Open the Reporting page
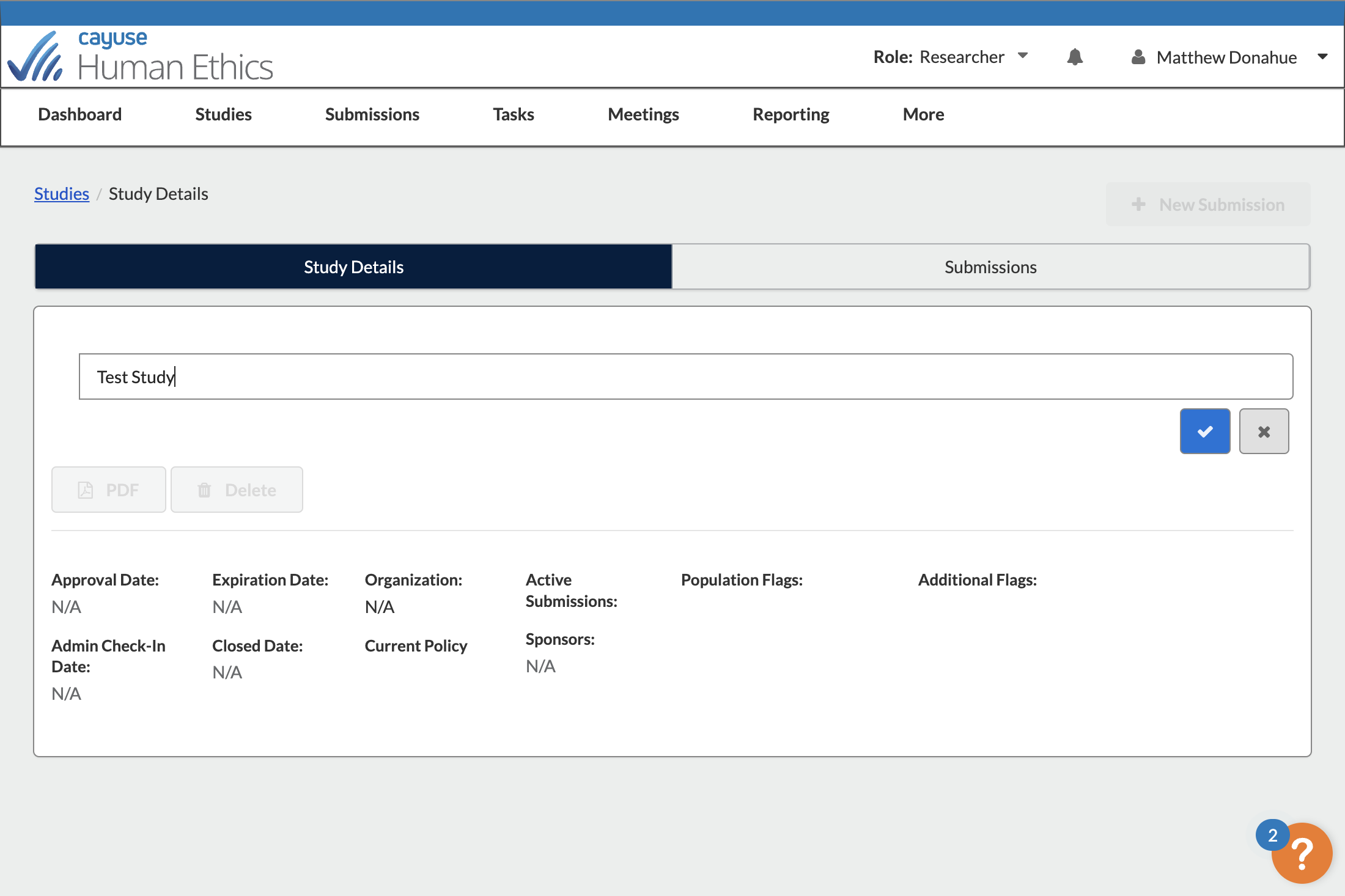 pos(790,114)
